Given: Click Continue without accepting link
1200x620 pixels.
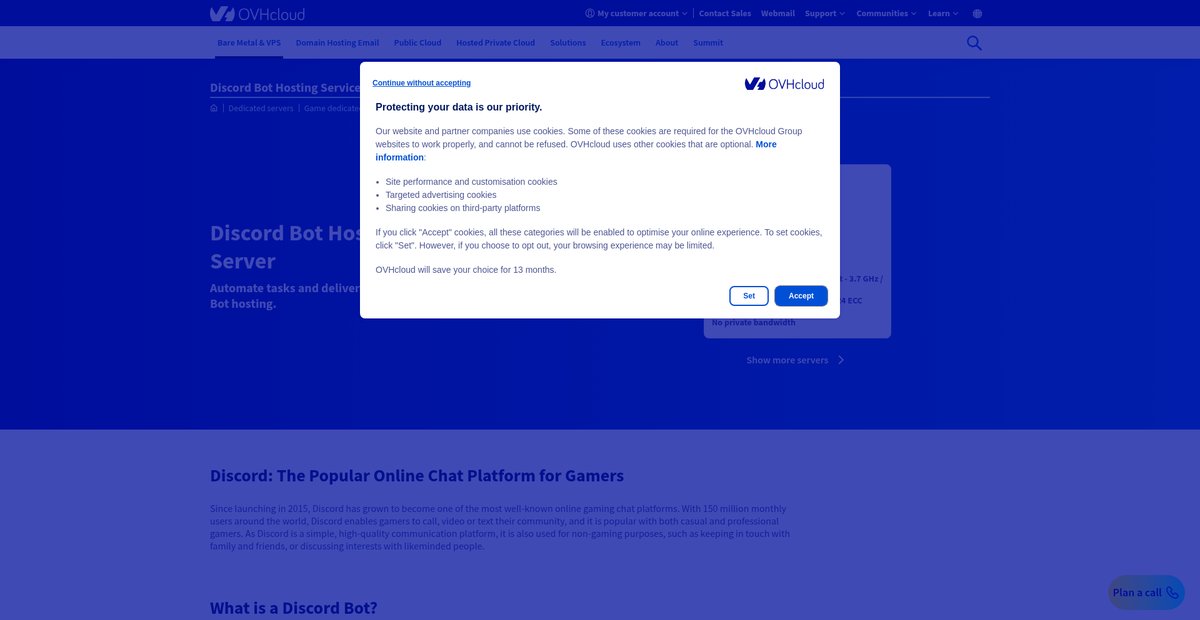Looking at the screenshot, I should point(422,83).
